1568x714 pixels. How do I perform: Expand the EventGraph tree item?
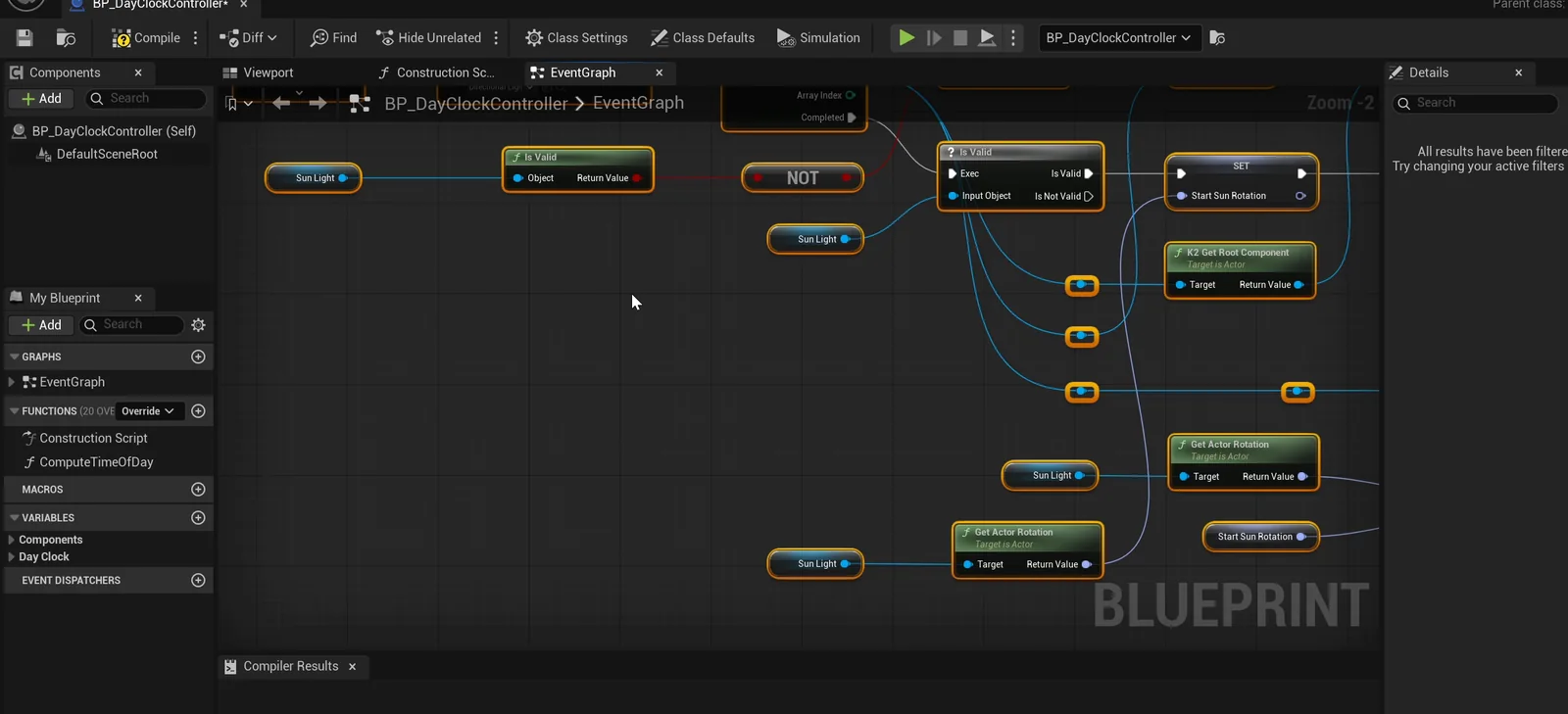11,382
